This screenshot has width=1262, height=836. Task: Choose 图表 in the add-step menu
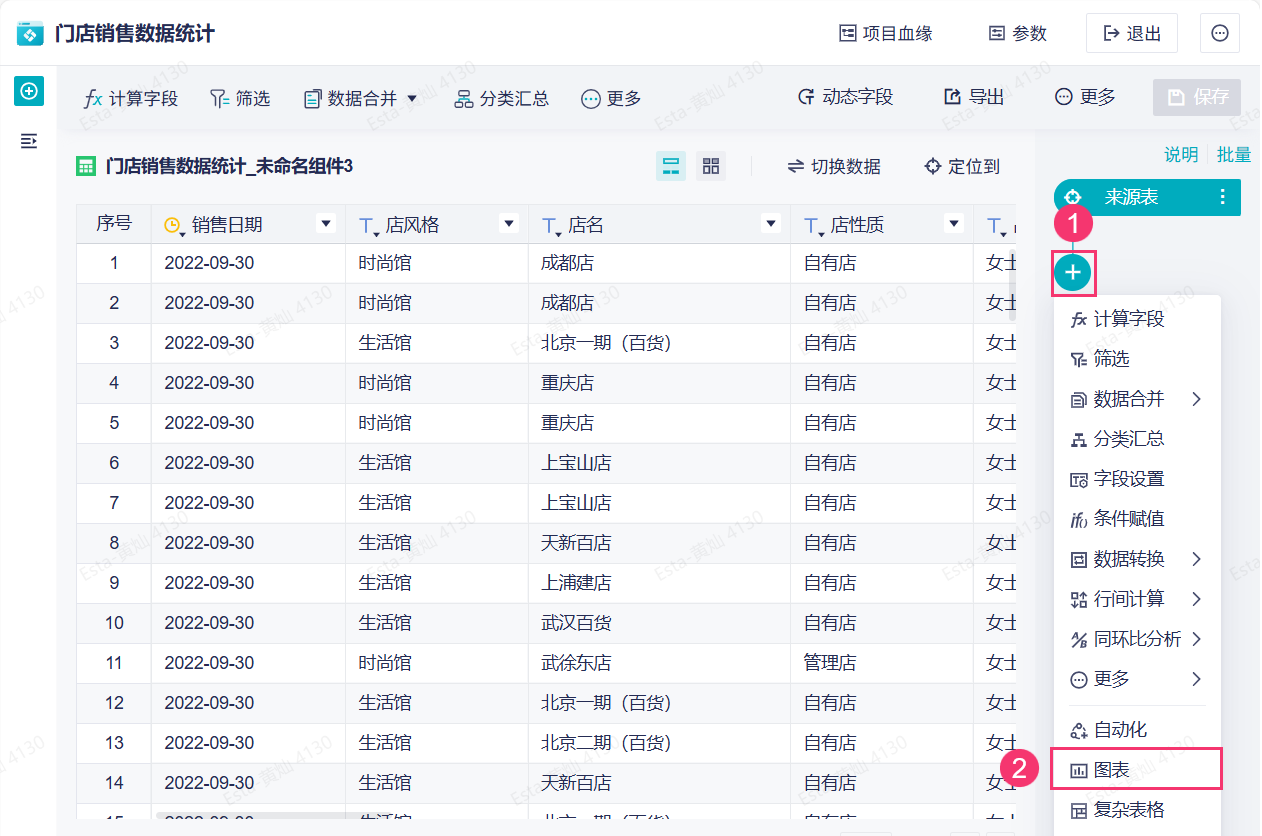(x=1136, y=770)
